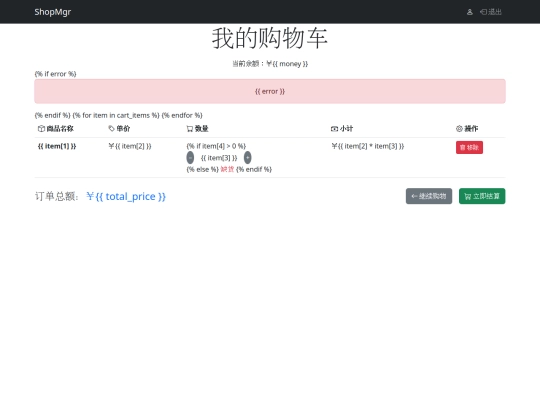Click the {% if error %} template text
This screenshot has width=540, height=405.
(55, 74)
